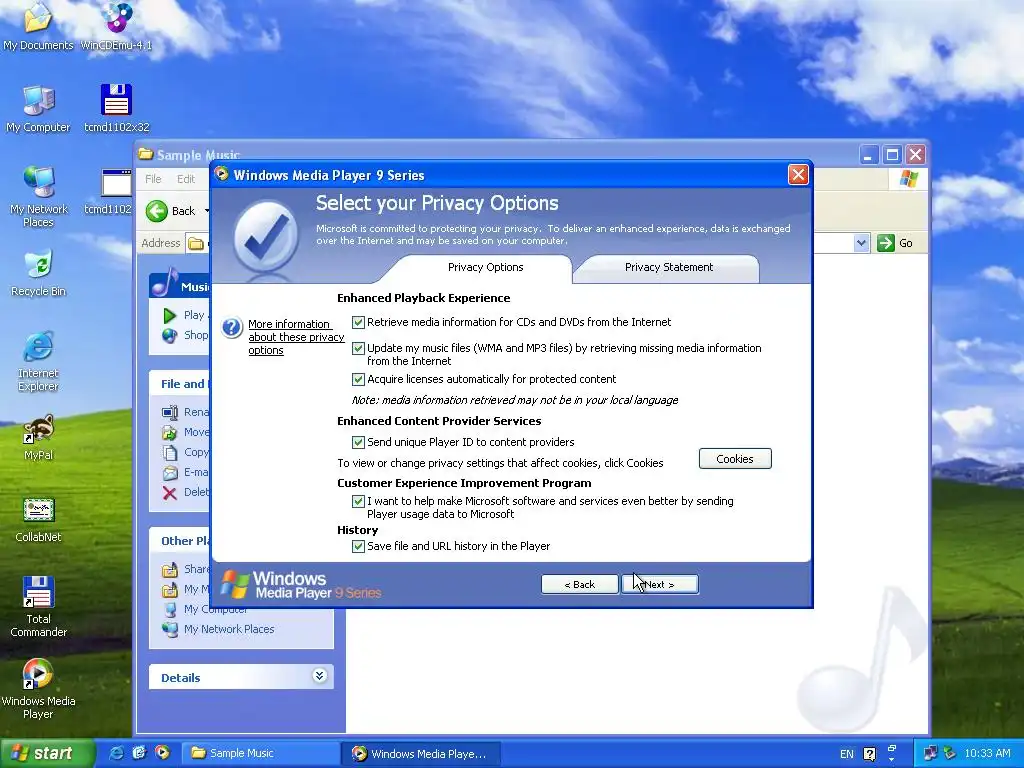Click Play all icon in Music Tasks

point(170,315)
